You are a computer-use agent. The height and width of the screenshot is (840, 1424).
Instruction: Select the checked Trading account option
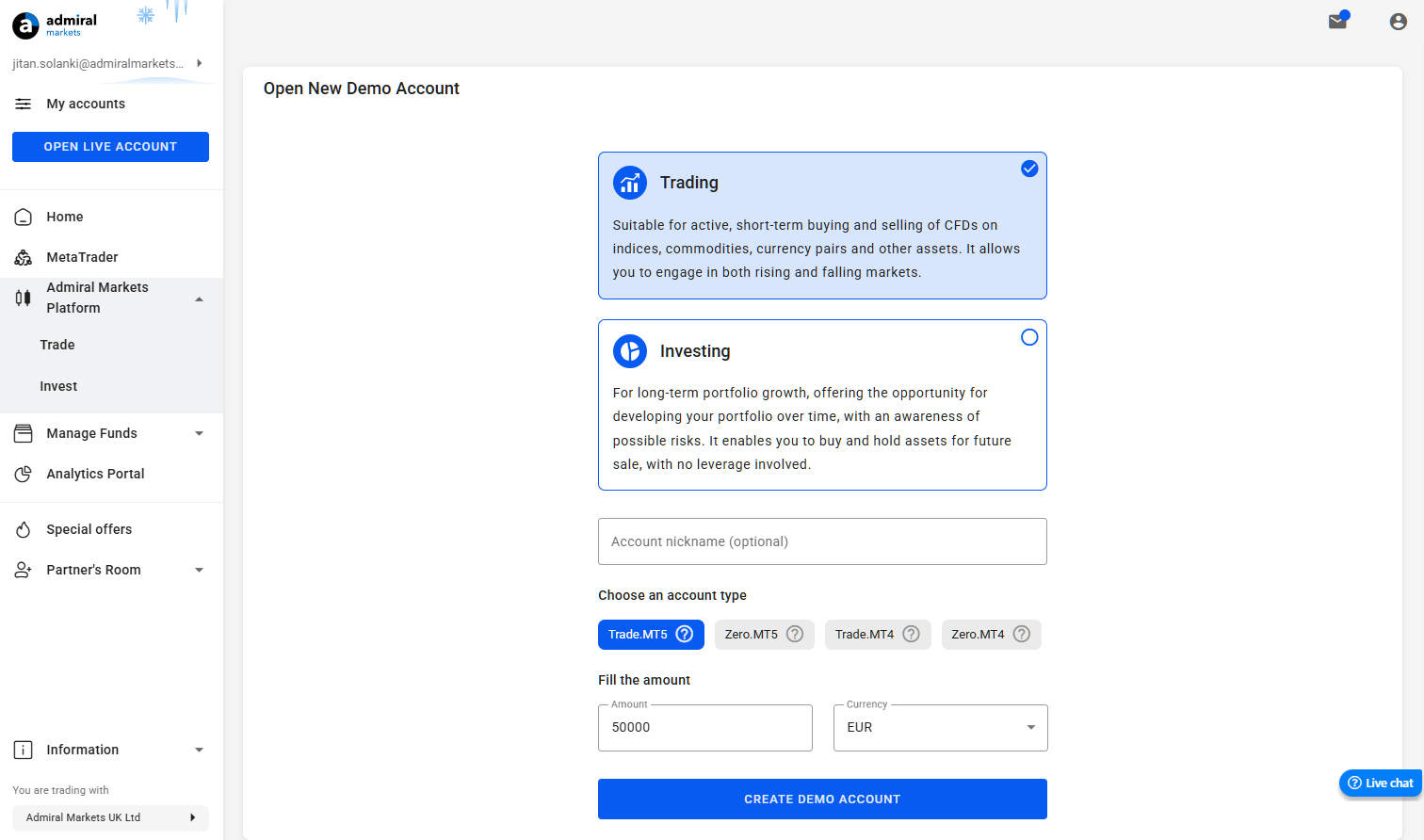tap(822, 226)
